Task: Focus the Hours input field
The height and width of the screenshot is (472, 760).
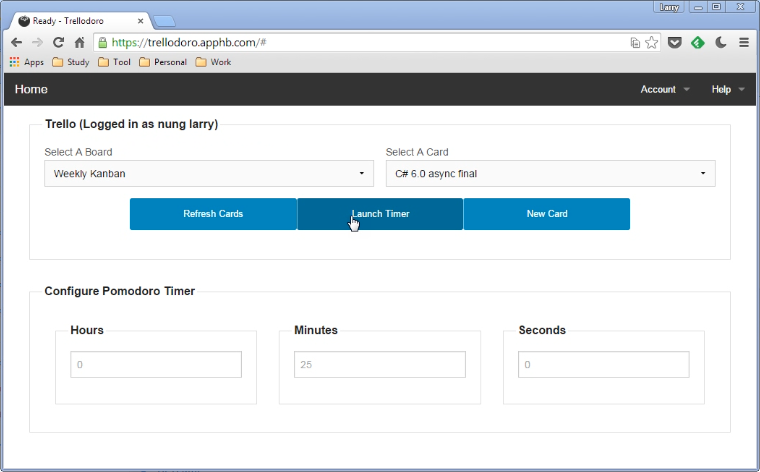Action: tap(156, 364)
